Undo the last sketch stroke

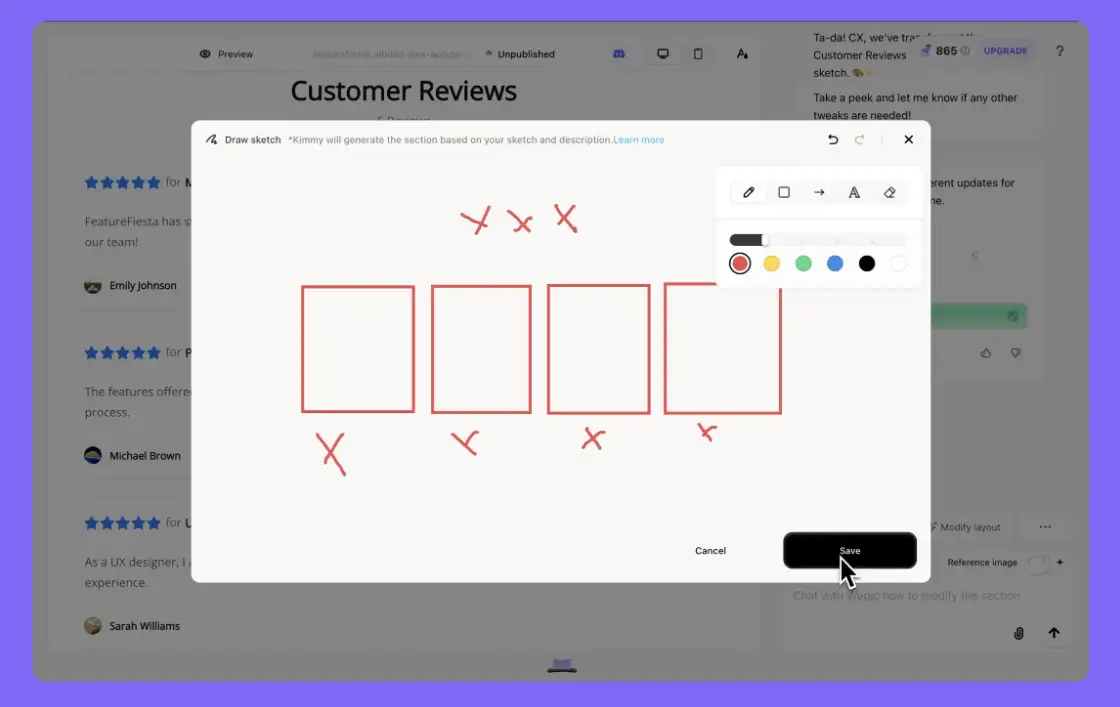(x=833, y=140)
